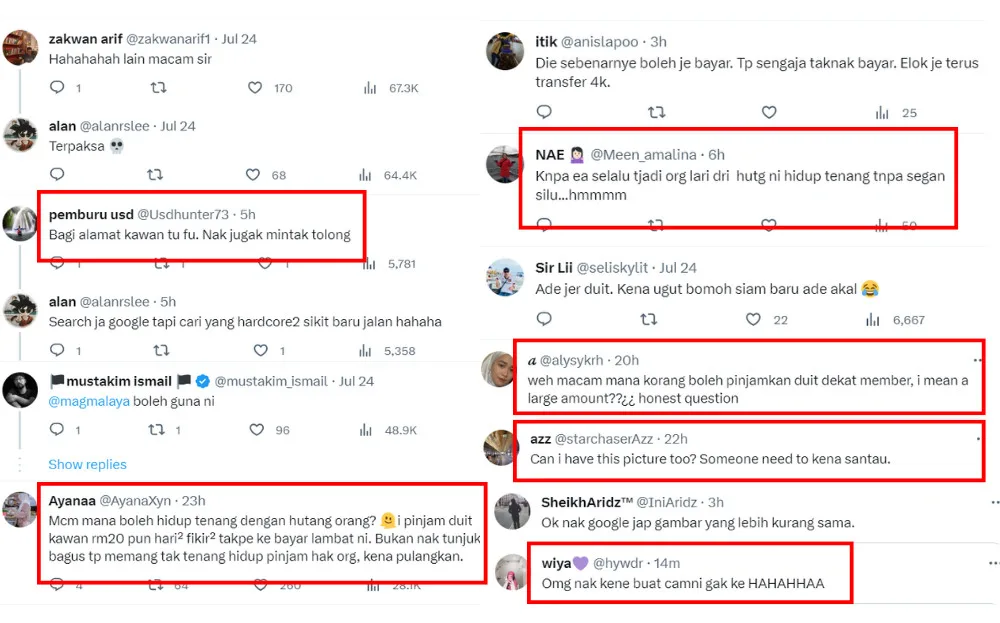Open SheikhAridz's profile avatar

click(512, 511)
